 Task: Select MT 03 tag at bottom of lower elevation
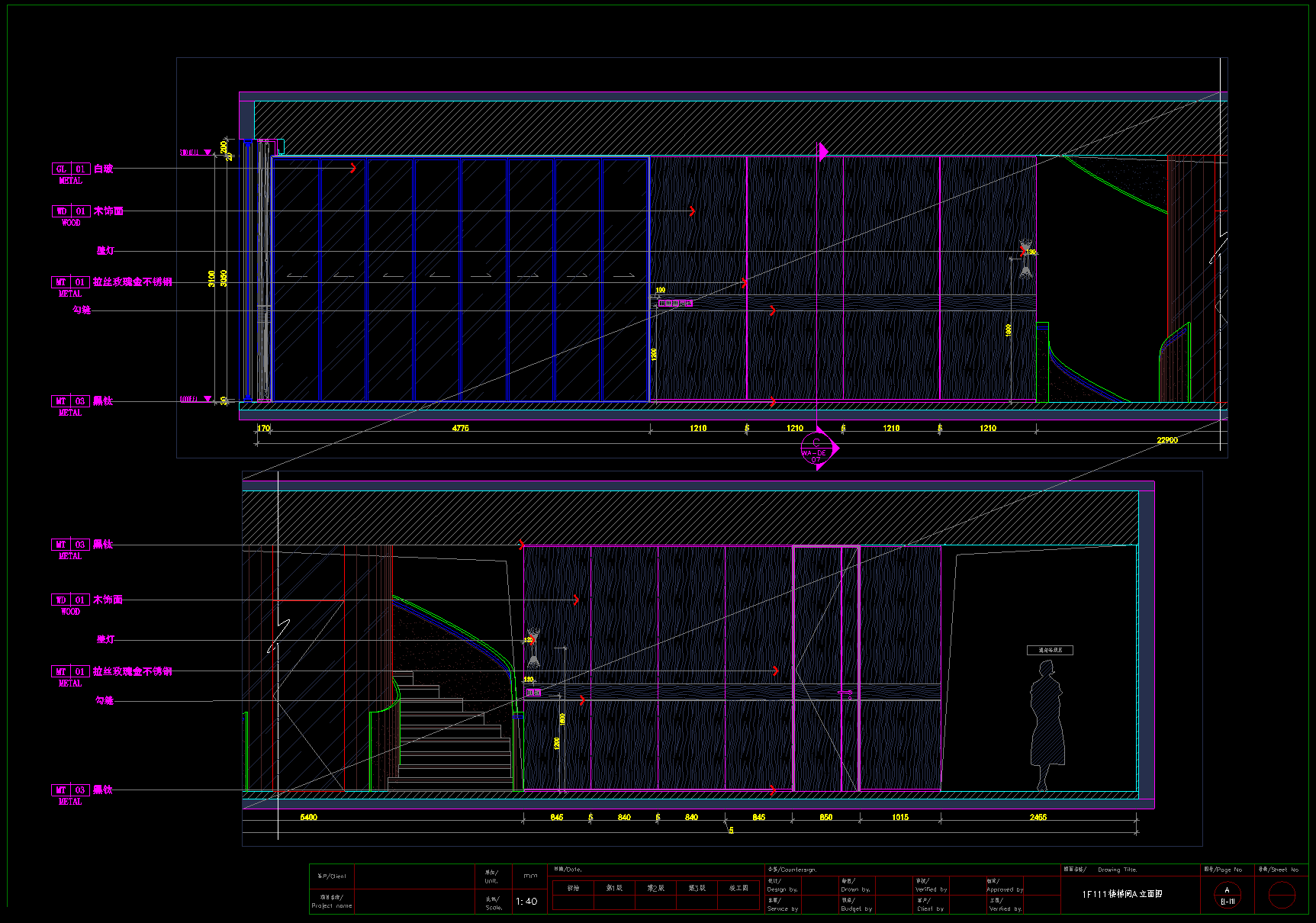pos(71,790)
